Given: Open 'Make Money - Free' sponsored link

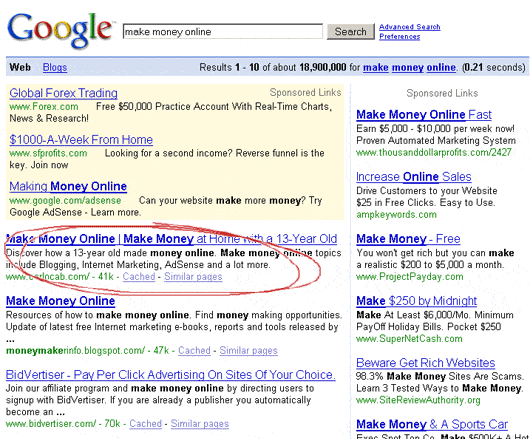Looking at the screenshot, I should [x=408, y=239].
